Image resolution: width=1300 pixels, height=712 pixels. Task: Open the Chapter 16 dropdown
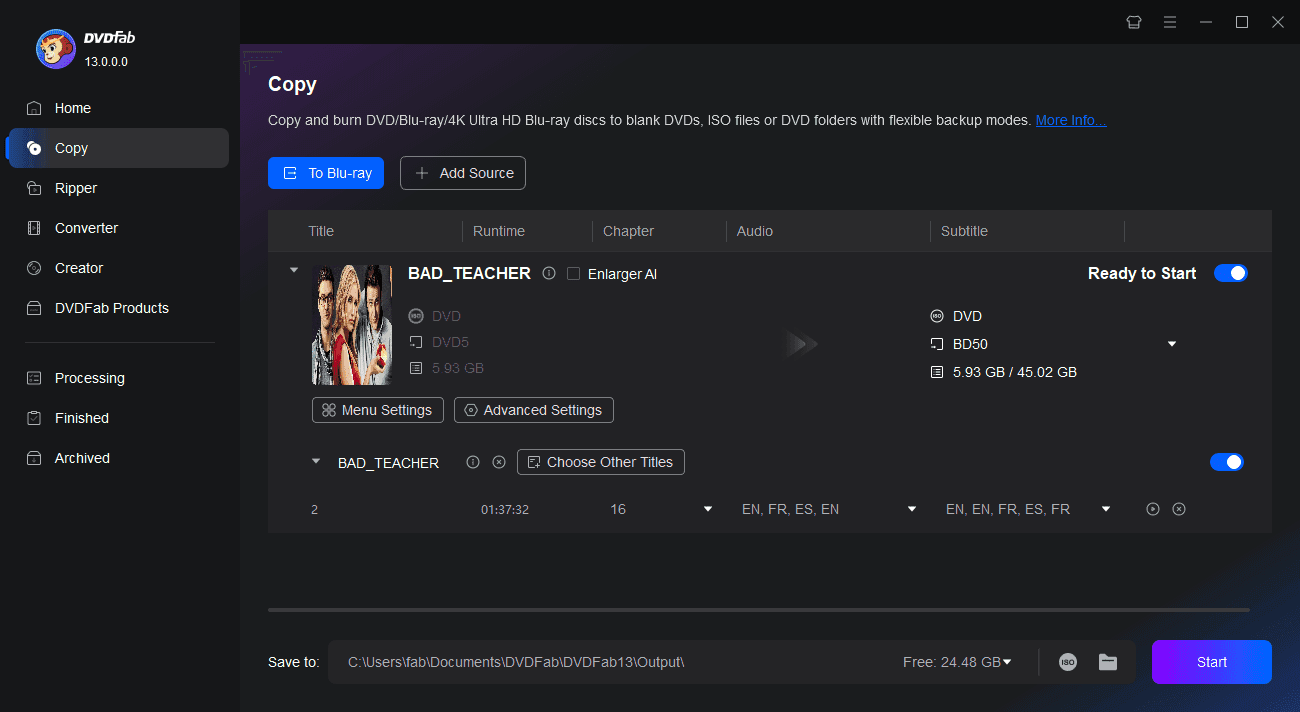pos(708,509)
